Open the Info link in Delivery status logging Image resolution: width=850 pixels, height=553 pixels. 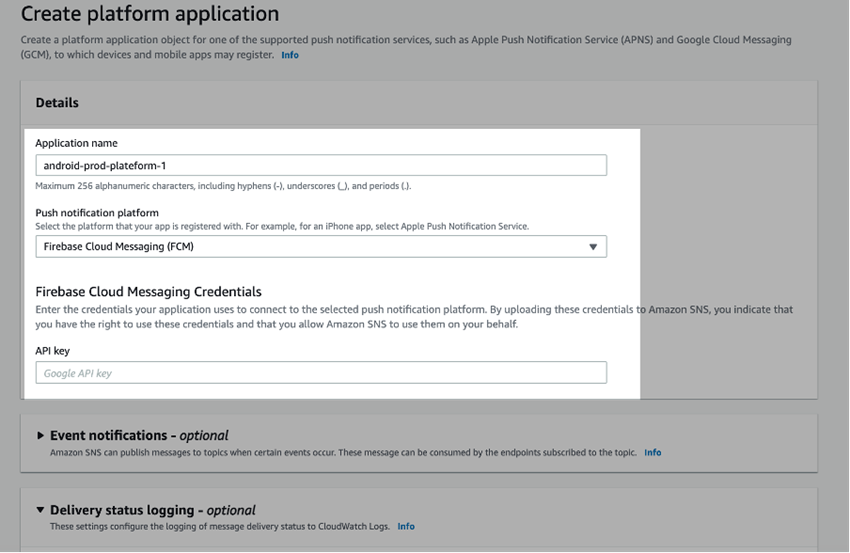click(406, 526)
